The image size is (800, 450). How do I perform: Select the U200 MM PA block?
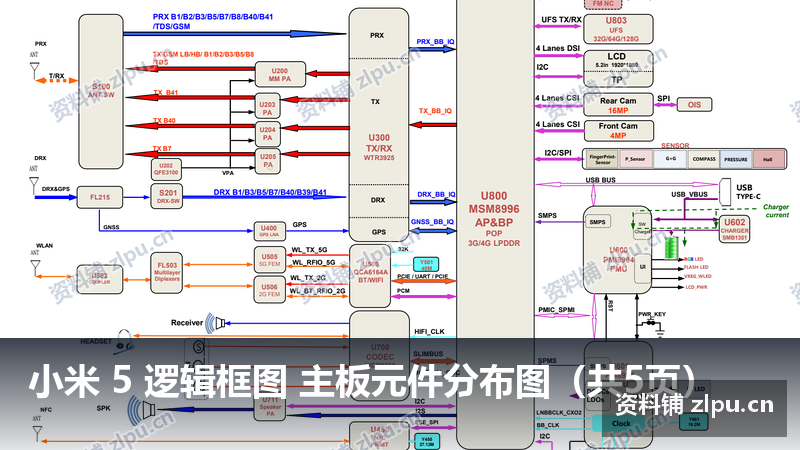click(280, 74)
